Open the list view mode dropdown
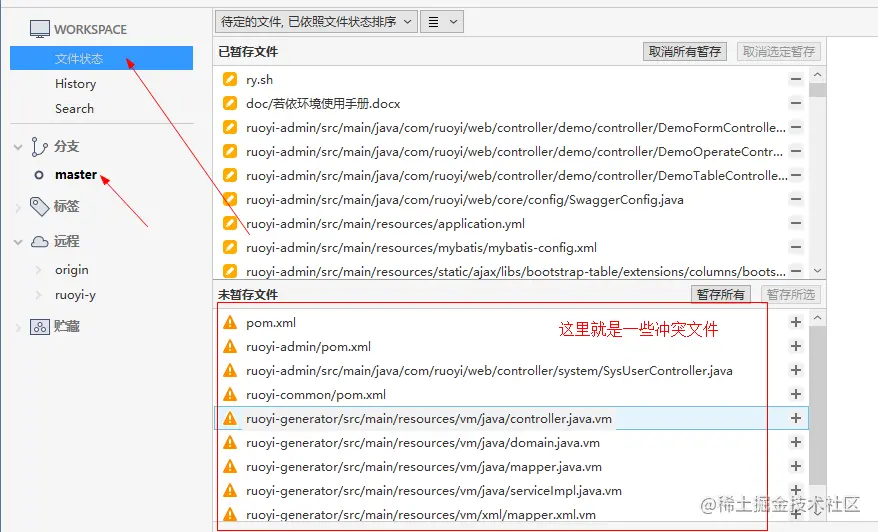878x532 pixels. click(x=442, y=22)
